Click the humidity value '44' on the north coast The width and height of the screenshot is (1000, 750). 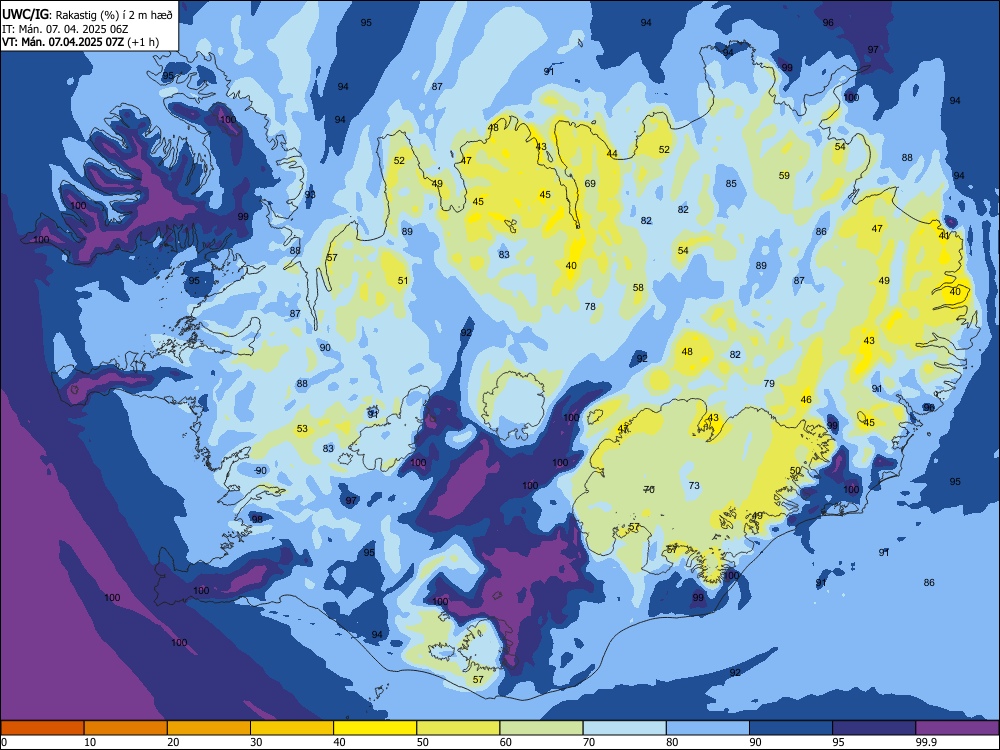(x=612, y=154)
